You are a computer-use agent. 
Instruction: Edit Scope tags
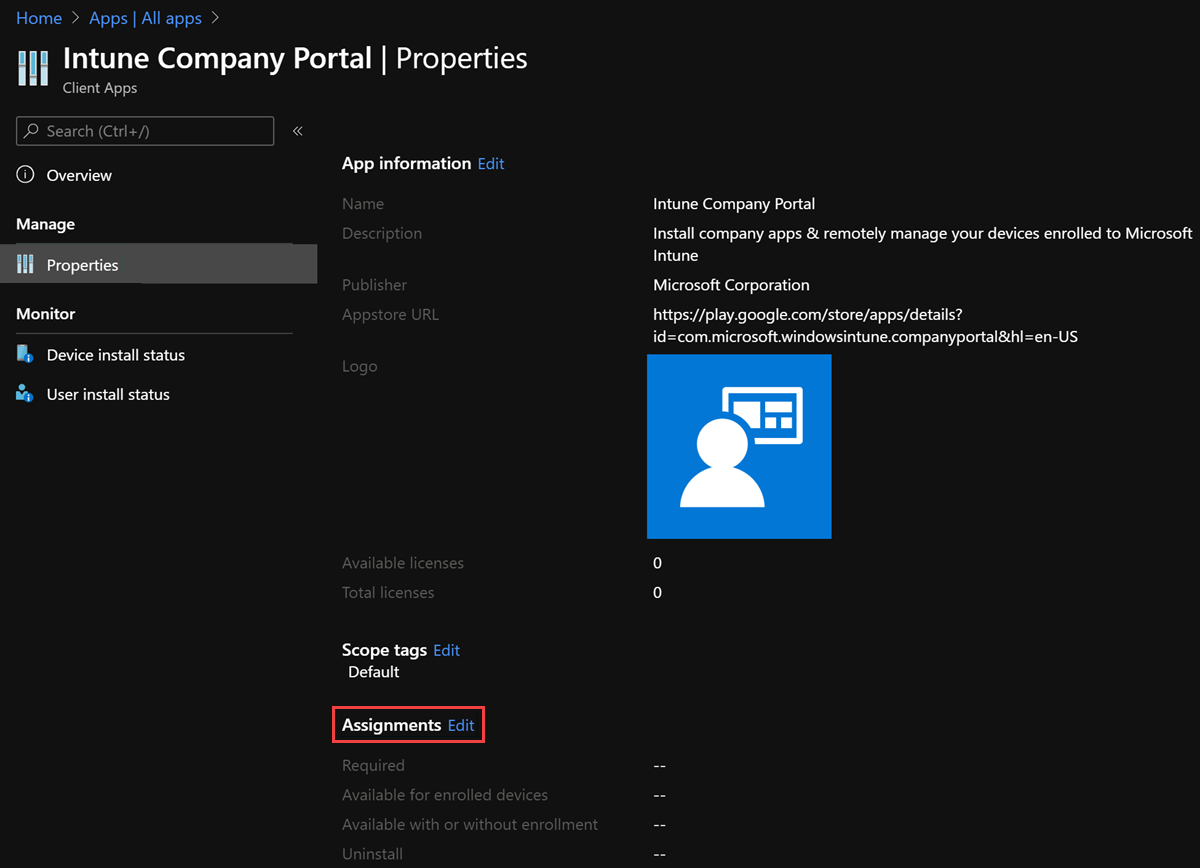tap(446, 650)
